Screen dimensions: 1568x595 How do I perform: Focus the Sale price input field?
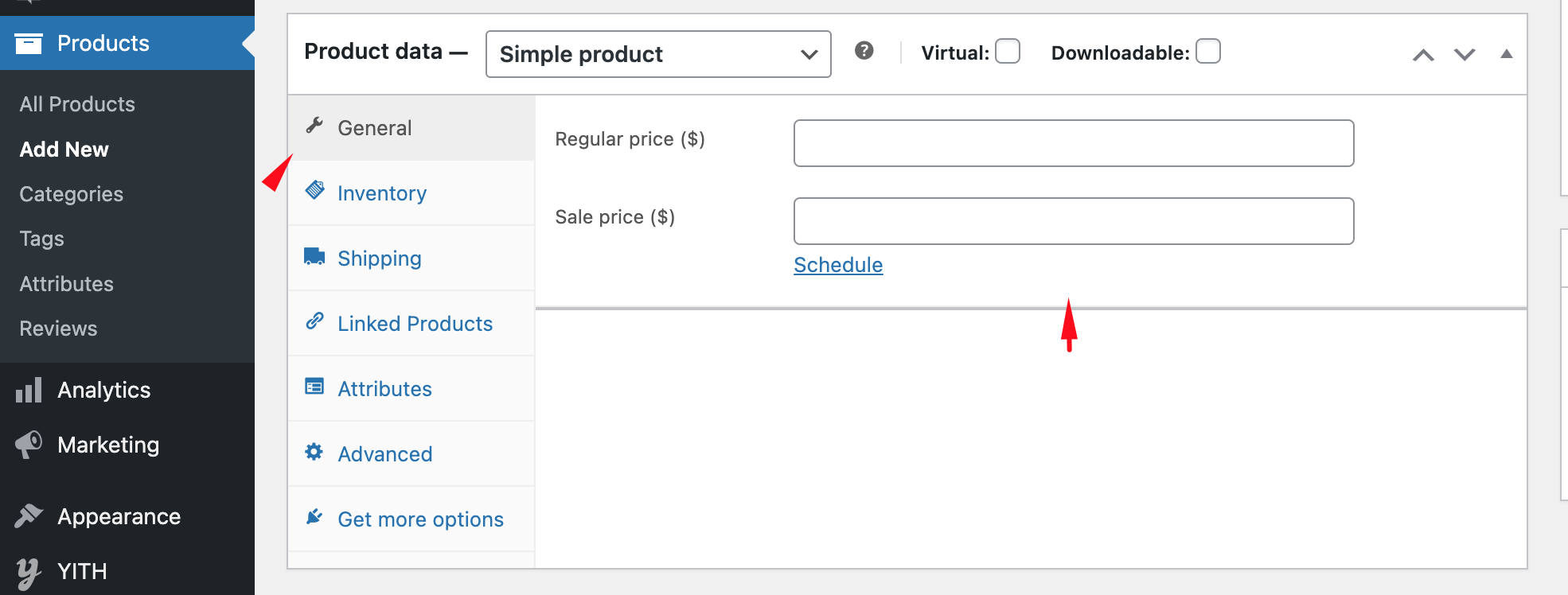1074,221
